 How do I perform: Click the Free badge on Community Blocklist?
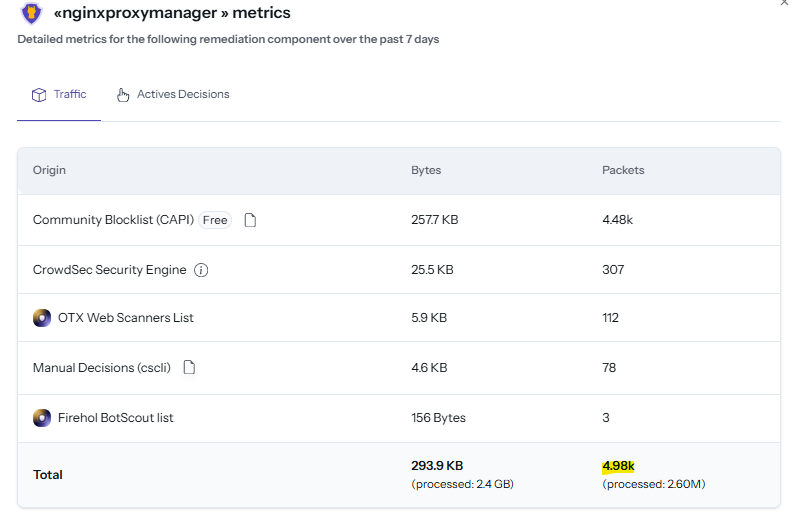[x=214, y=220]
